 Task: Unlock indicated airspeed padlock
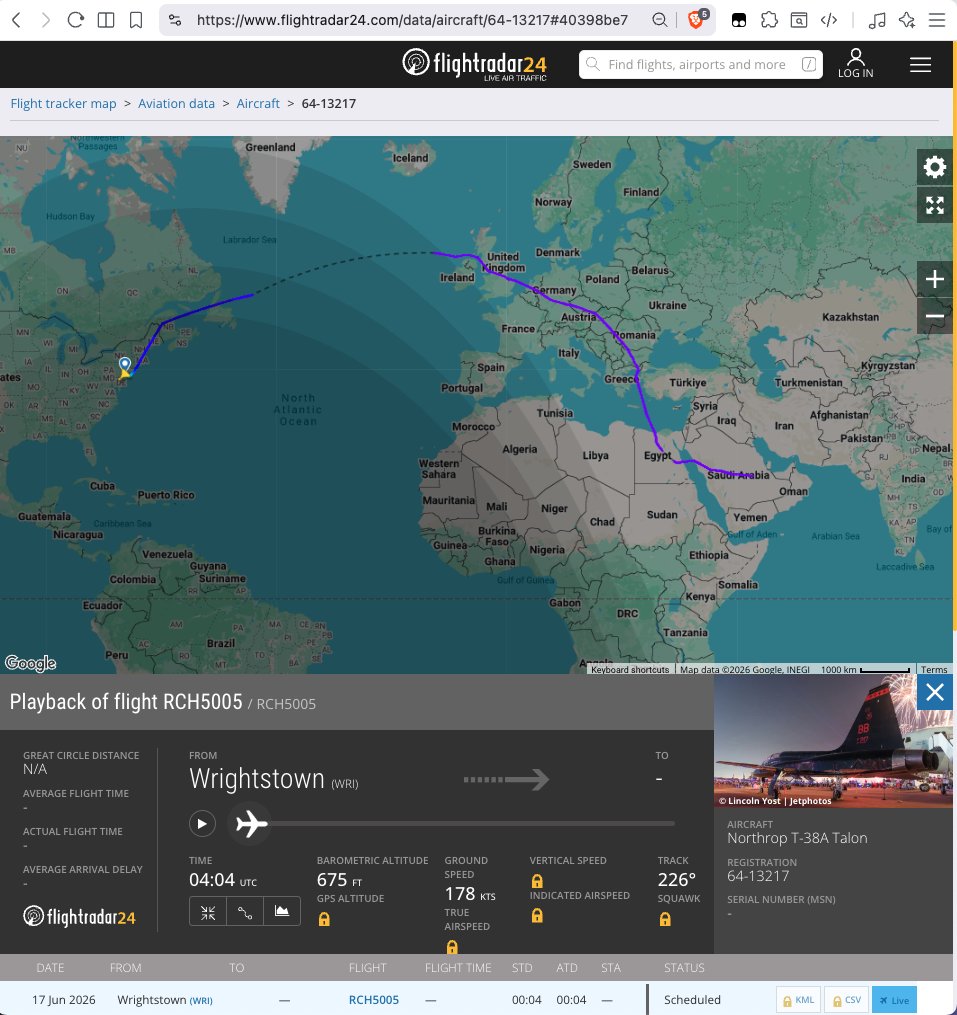tap(537, 915)
